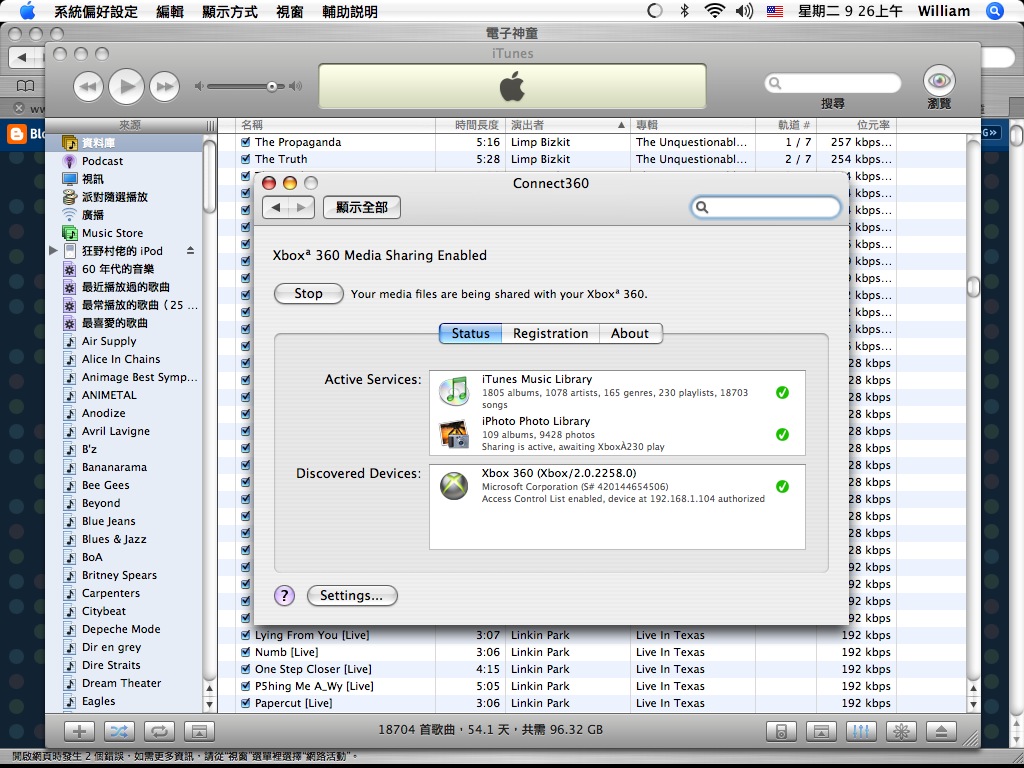This screenshot has height=768, width=1024.
Task: Uncheck Lying From You [Live] checkbox
Action: 246,635
